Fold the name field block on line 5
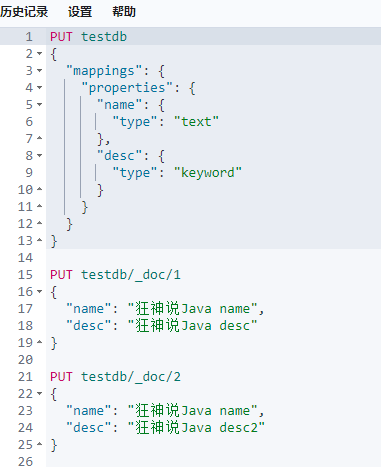The width and height of the screenshot is (381, 467). click(x=40, y=105)
